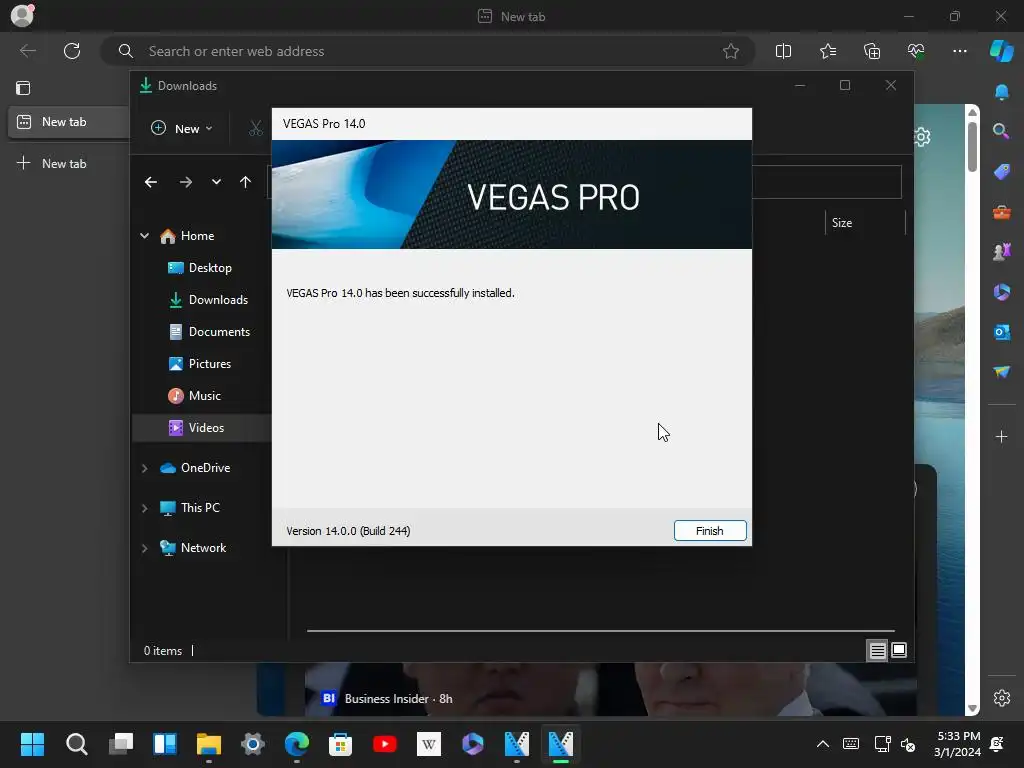
Task: Open sidebar Drop paper-plane icon
Action: click(1001, 372)
